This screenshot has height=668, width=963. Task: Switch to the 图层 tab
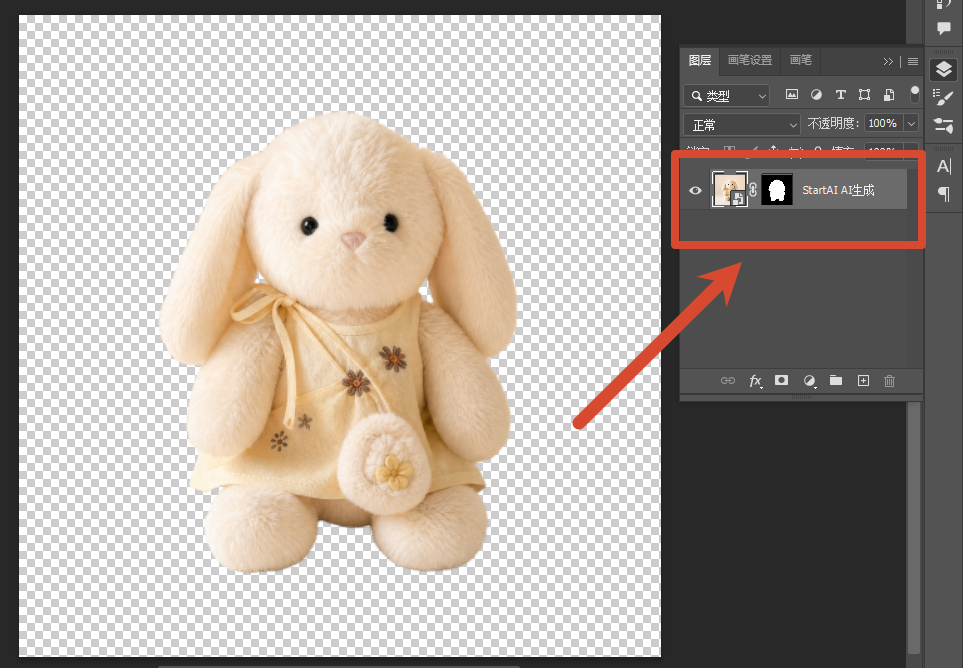700,60
